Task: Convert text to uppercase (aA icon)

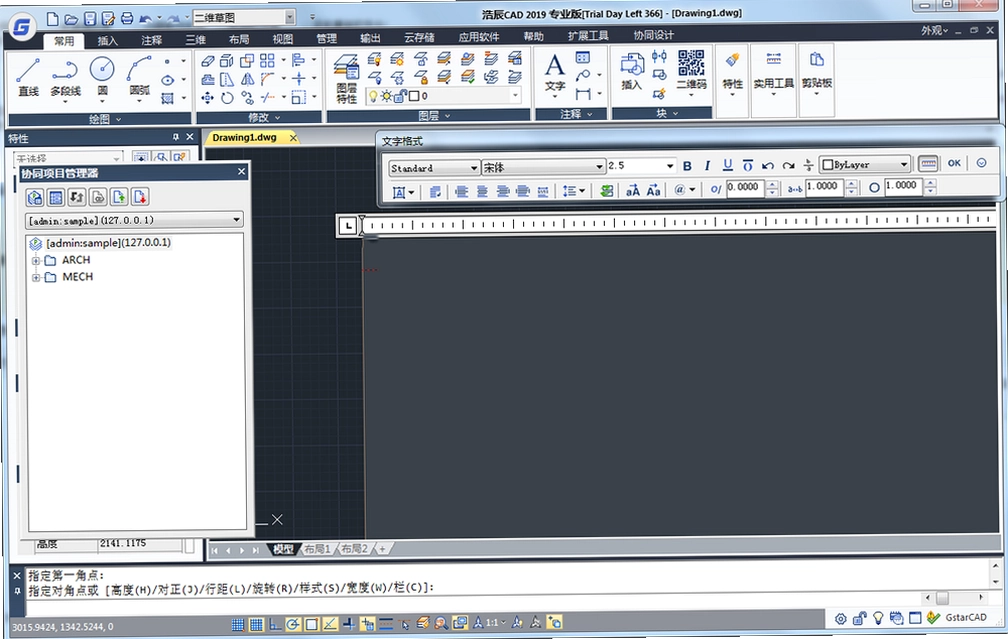Action: pyautogui.click(x=633, y=190)
